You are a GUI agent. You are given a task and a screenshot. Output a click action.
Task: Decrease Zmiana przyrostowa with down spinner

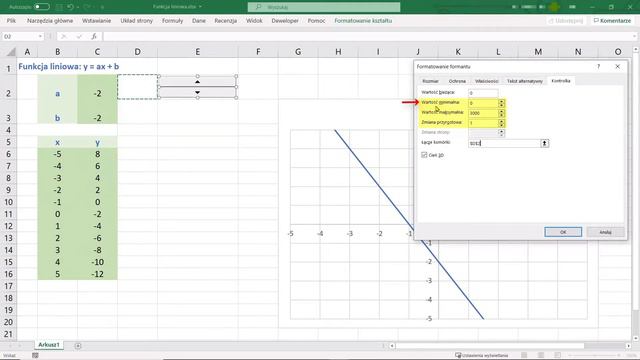tap(502, 124)
